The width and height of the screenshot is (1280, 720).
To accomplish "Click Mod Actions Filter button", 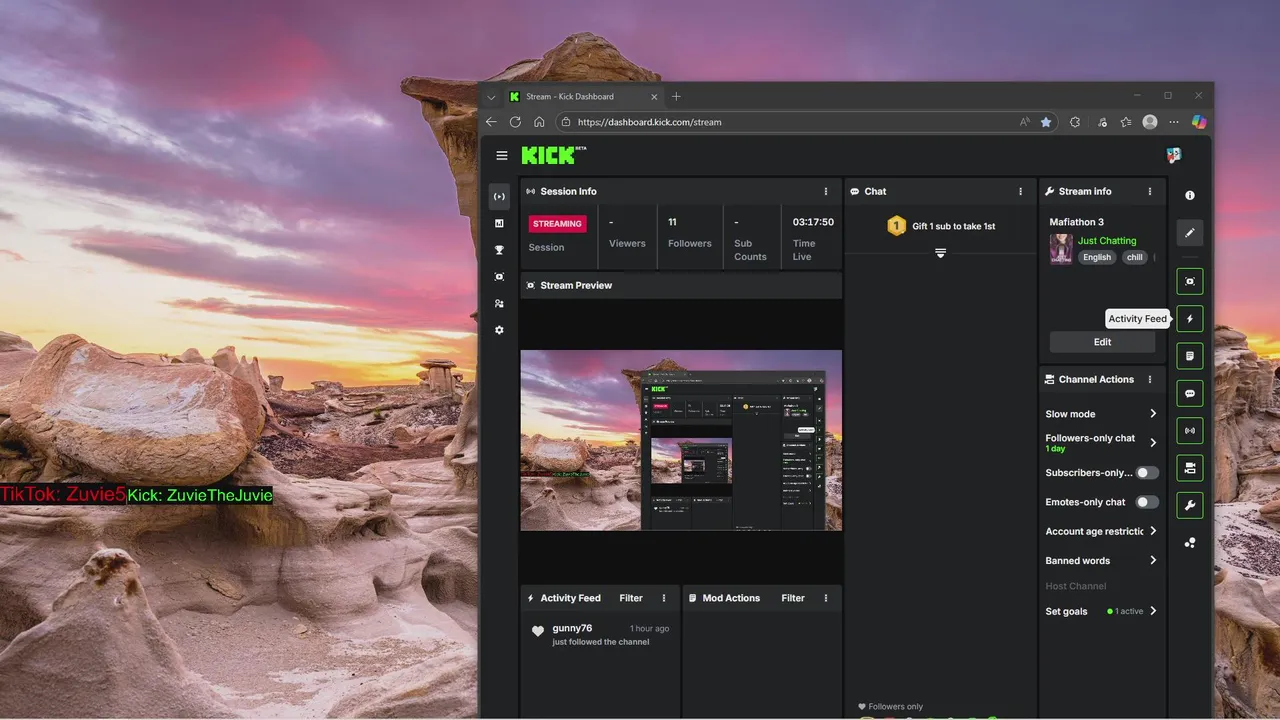I will pyautogui.click(x=793, y=598).
